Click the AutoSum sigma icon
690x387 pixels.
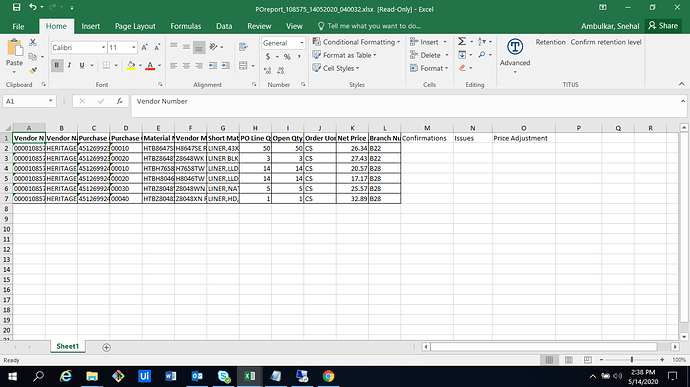(462, 41)
